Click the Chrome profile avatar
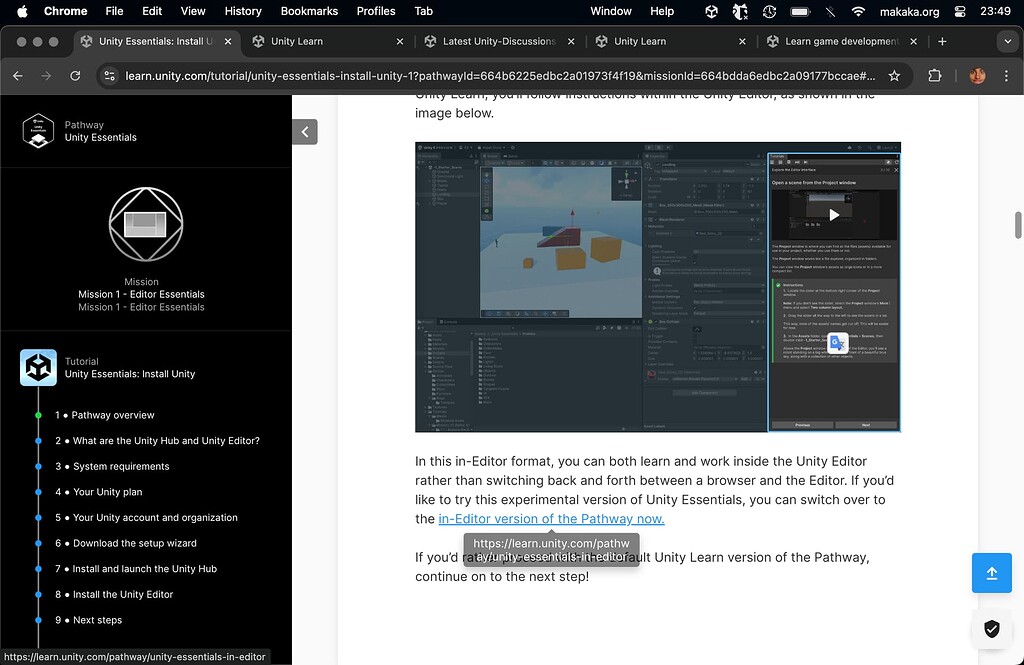The image size is (1024, 665). coord(977,75)
